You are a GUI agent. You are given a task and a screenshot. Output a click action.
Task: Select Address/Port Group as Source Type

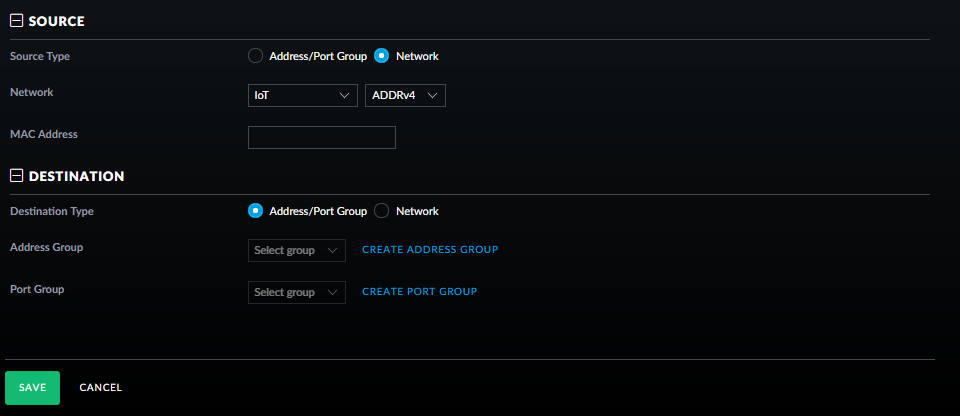coord(255,56)
